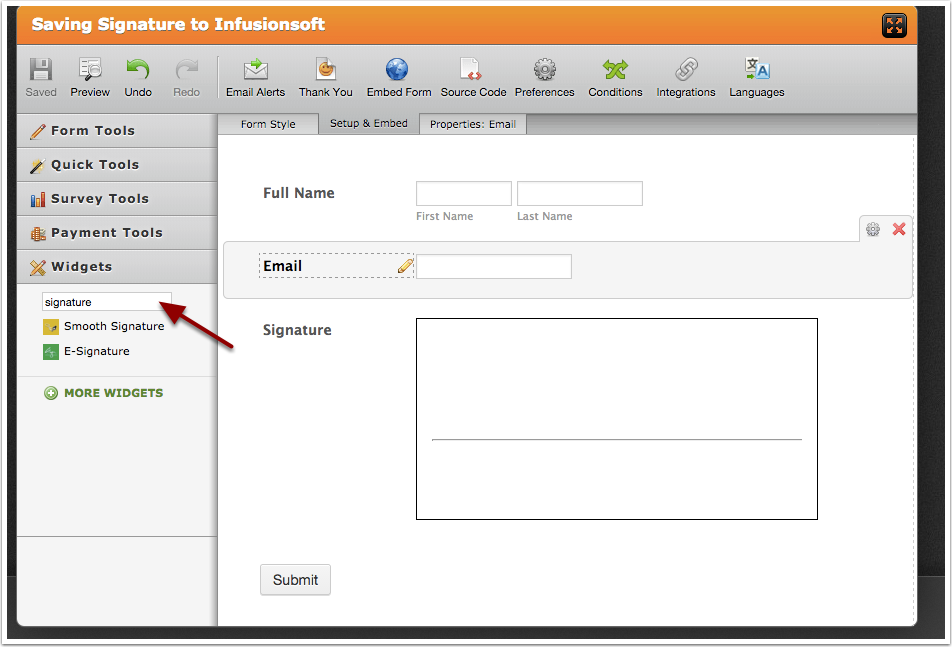952x647 pixels.
Task: Open the MORE WIDGETS link
Action: [104, 393]
